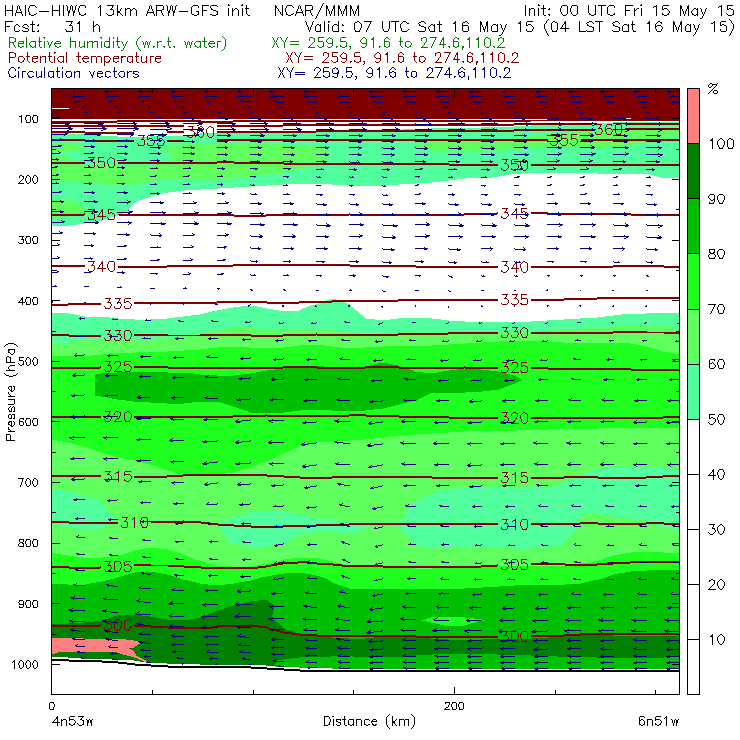This screenshot has width=740, height=740.
Task: Click the colorbar '50' tick label
Action: (716, 419)
